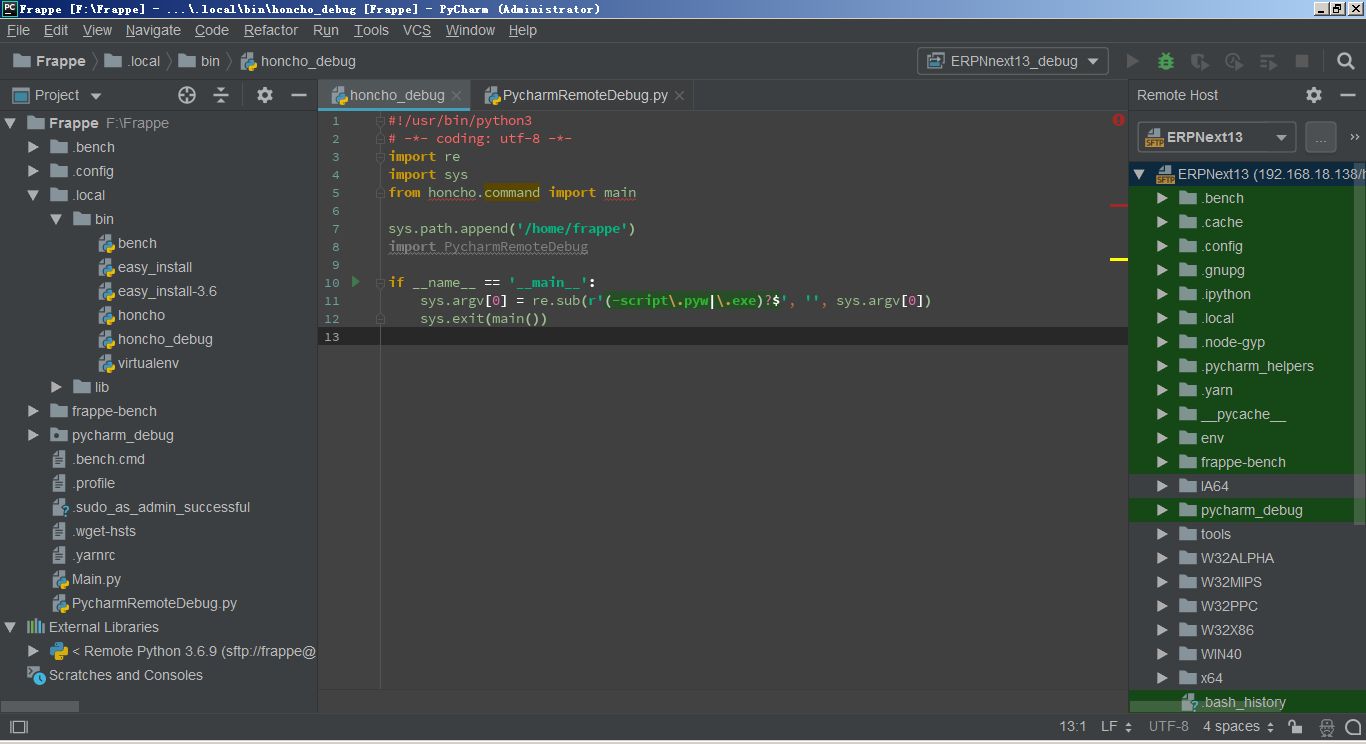Close the PycharmRemoteDebug.py tab
1366x744 pixels.
click(679, 96)
